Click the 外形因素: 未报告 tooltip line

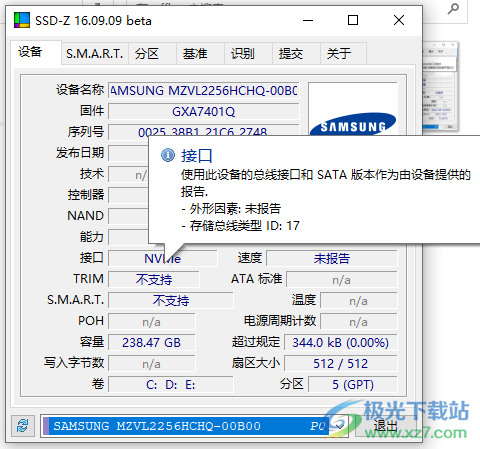(231, 209)
